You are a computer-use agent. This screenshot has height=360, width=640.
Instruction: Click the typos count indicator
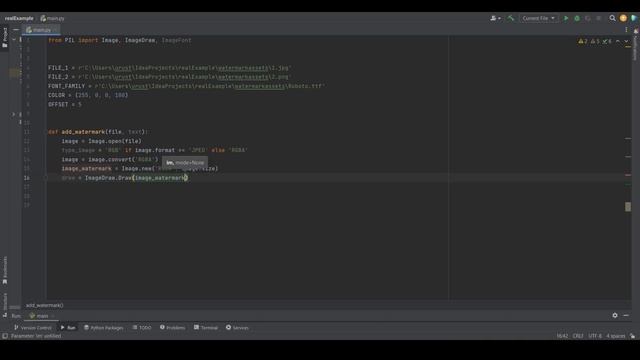coord(607,41)
